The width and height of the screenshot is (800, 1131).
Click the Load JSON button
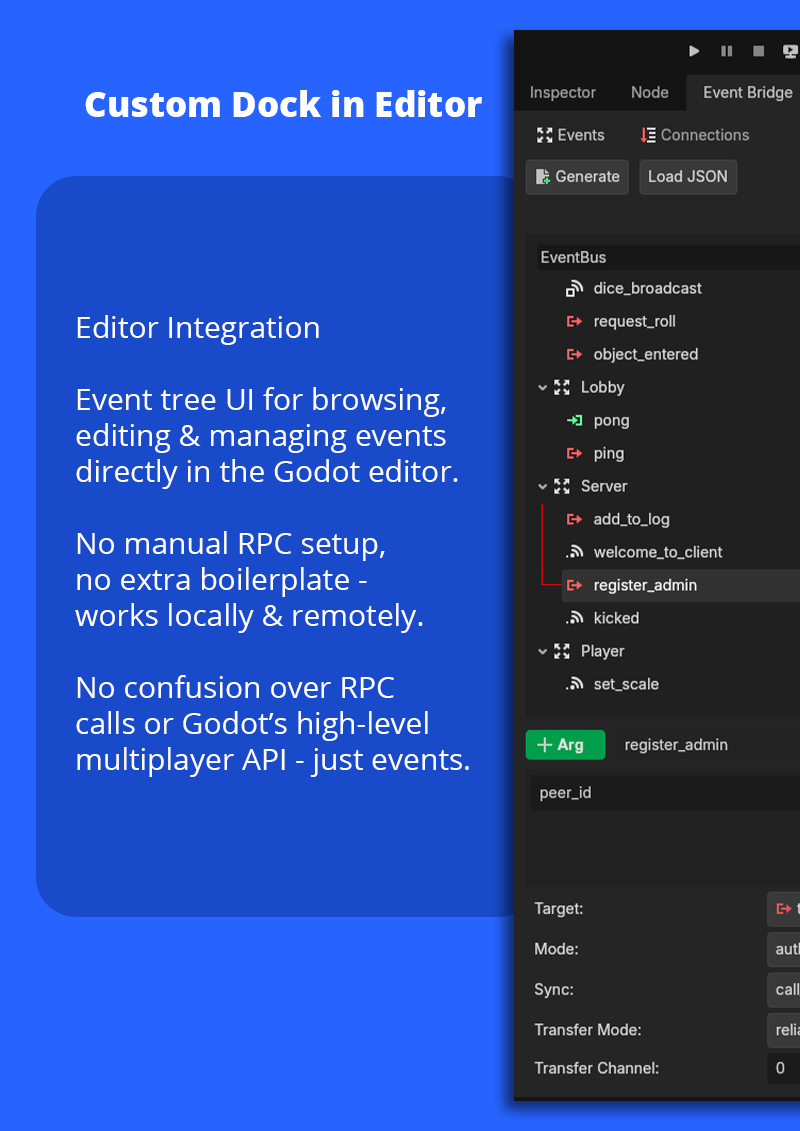[688, 177]
